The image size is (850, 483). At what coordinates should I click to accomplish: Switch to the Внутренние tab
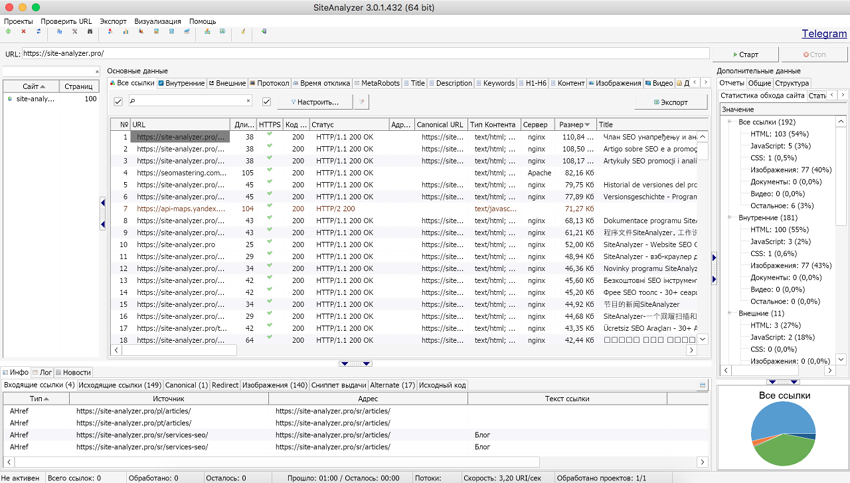coord(182,83)
